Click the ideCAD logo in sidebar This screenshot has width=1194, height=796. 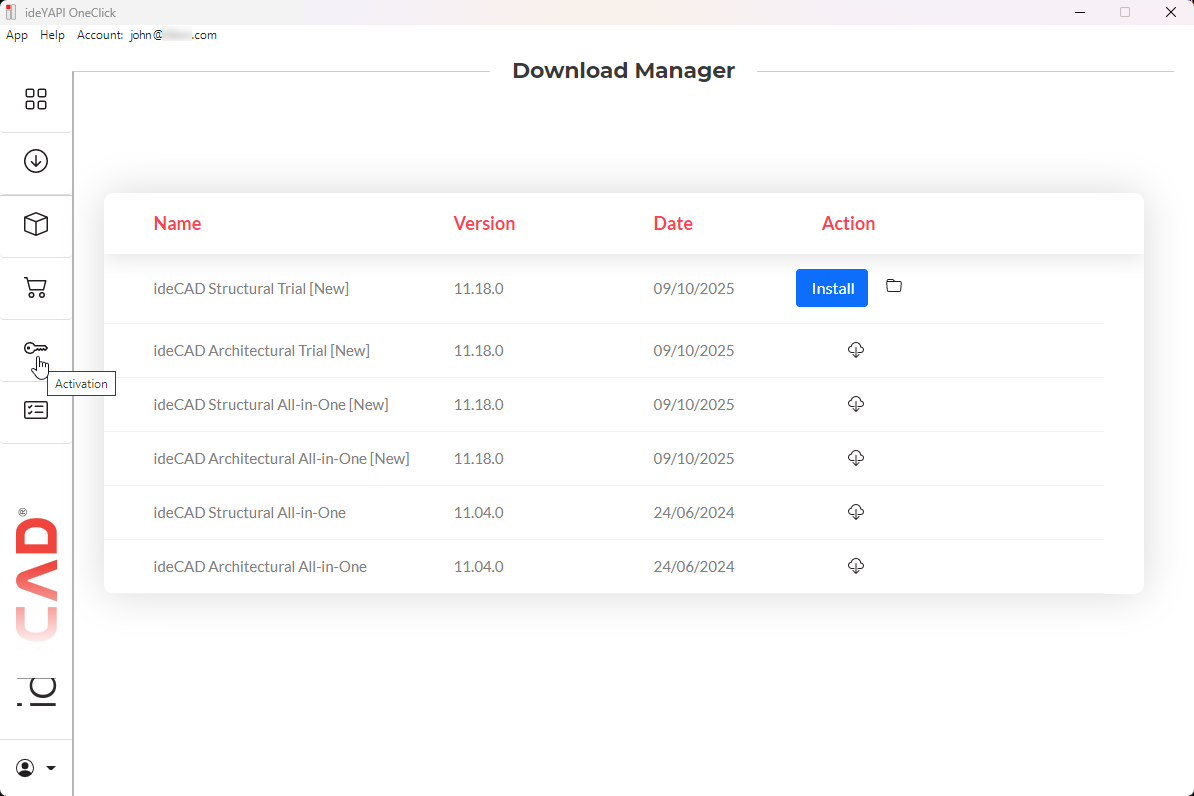point(37,610)
